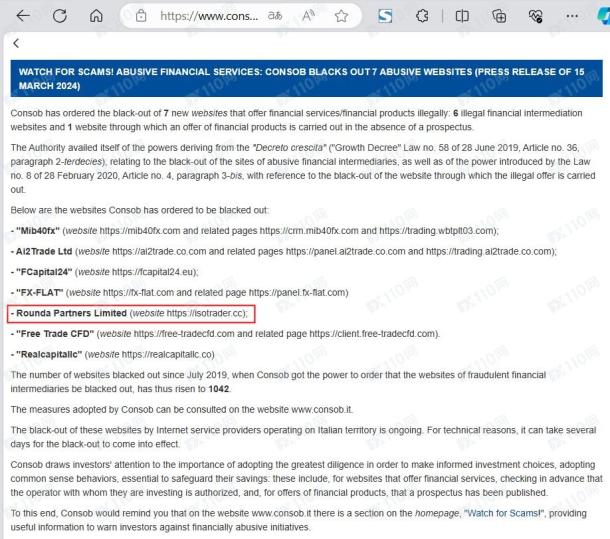The image size is (610, 539).
Task: Click the "Realcapitallc" entry name
Action: (49, 355)
